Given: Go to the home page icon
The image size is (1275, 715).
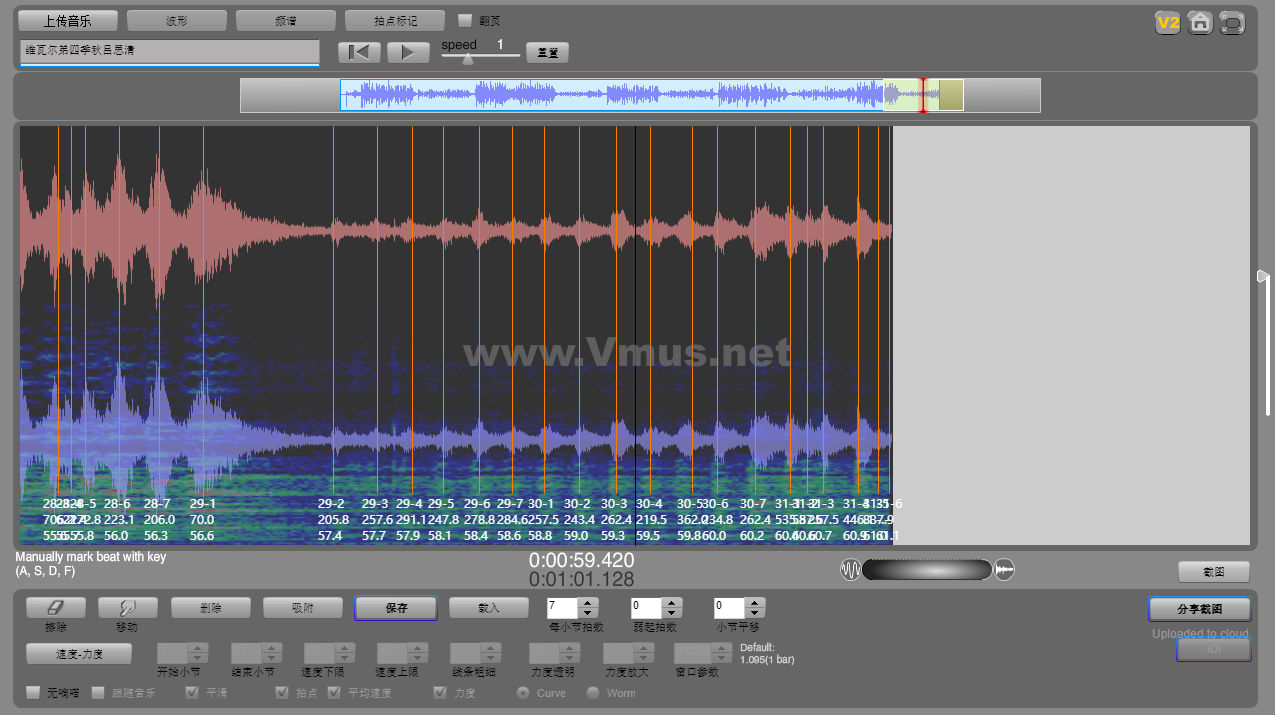Looking at the screenshot, I should [1200, 22].
